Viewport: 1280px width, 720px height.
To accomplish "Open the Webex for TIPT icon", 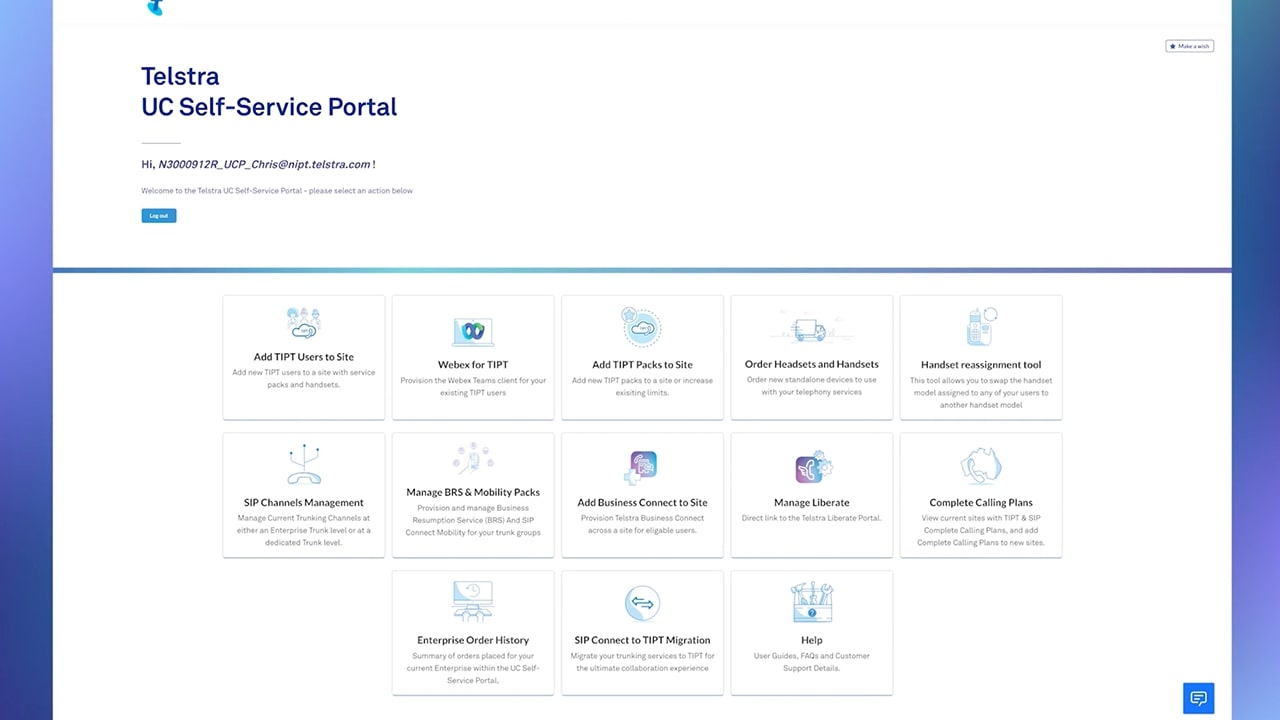I will [x=473, y=332].
